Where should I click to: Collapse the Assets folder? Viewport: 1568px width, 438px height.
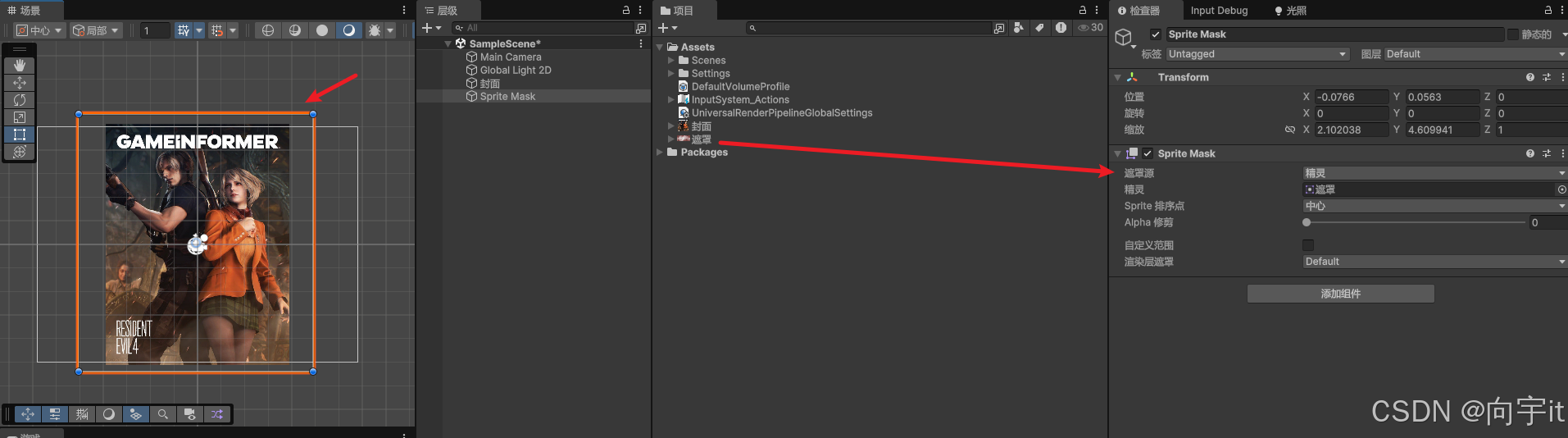(x=660, y=48)
